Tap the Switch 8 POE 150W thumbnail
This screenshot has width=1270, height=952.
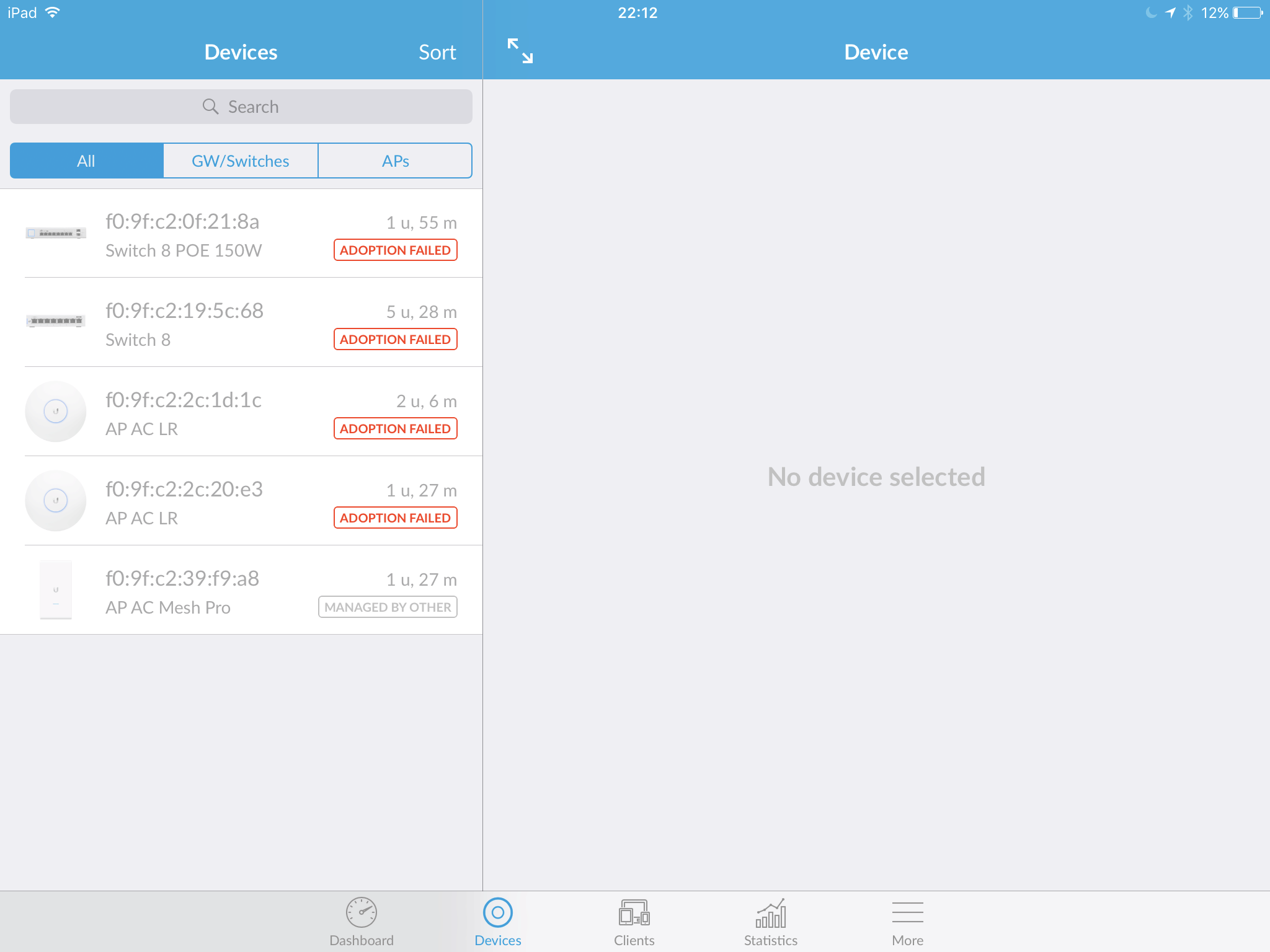[56, 233]
